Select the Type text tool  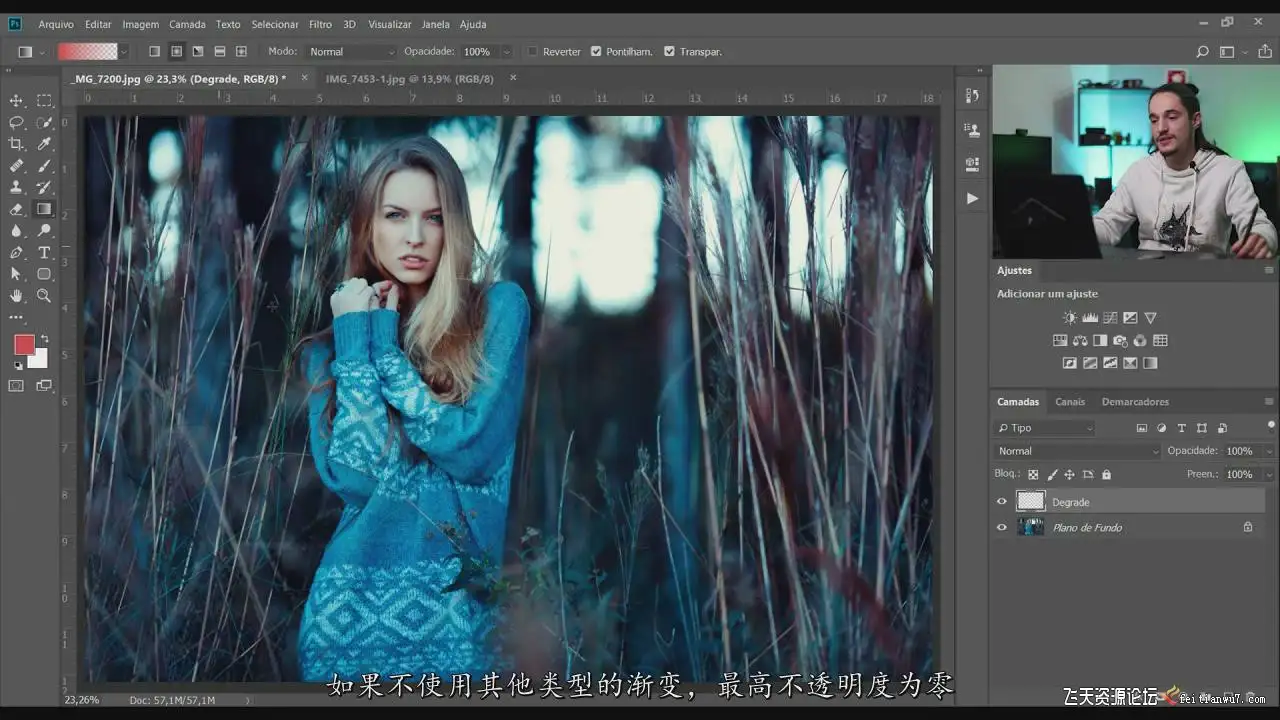(44, 252)
